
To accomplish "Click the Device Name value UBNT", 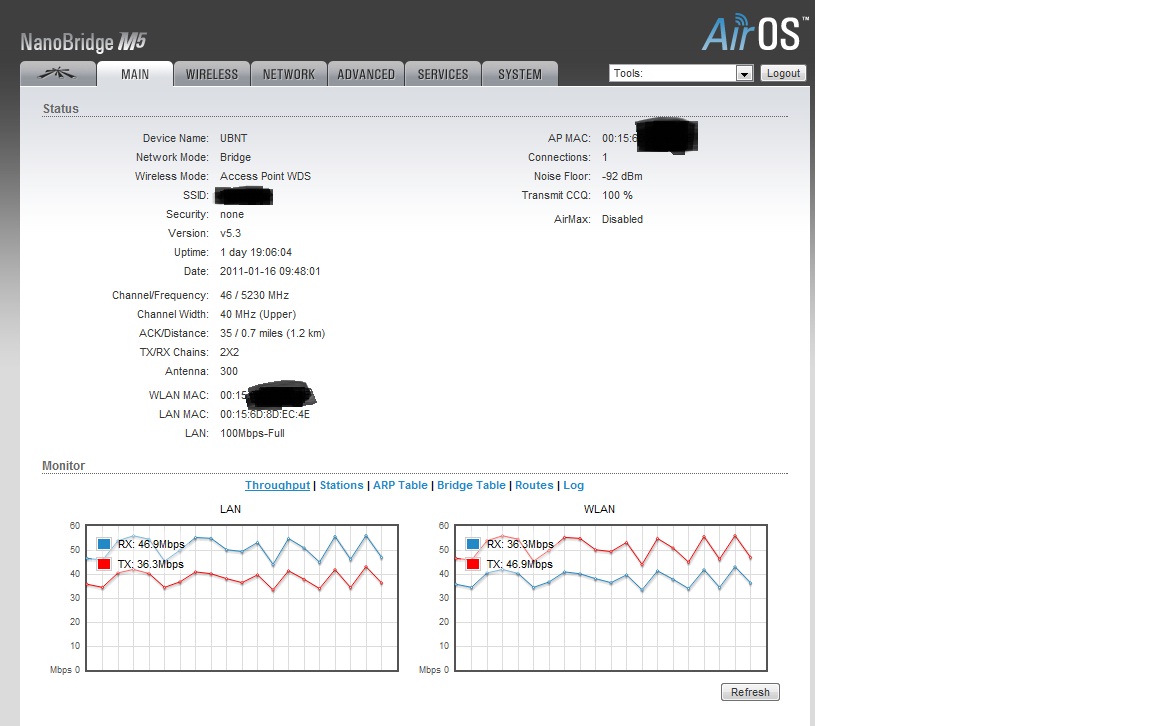I will pyautogui.click(x=234, y=138).
